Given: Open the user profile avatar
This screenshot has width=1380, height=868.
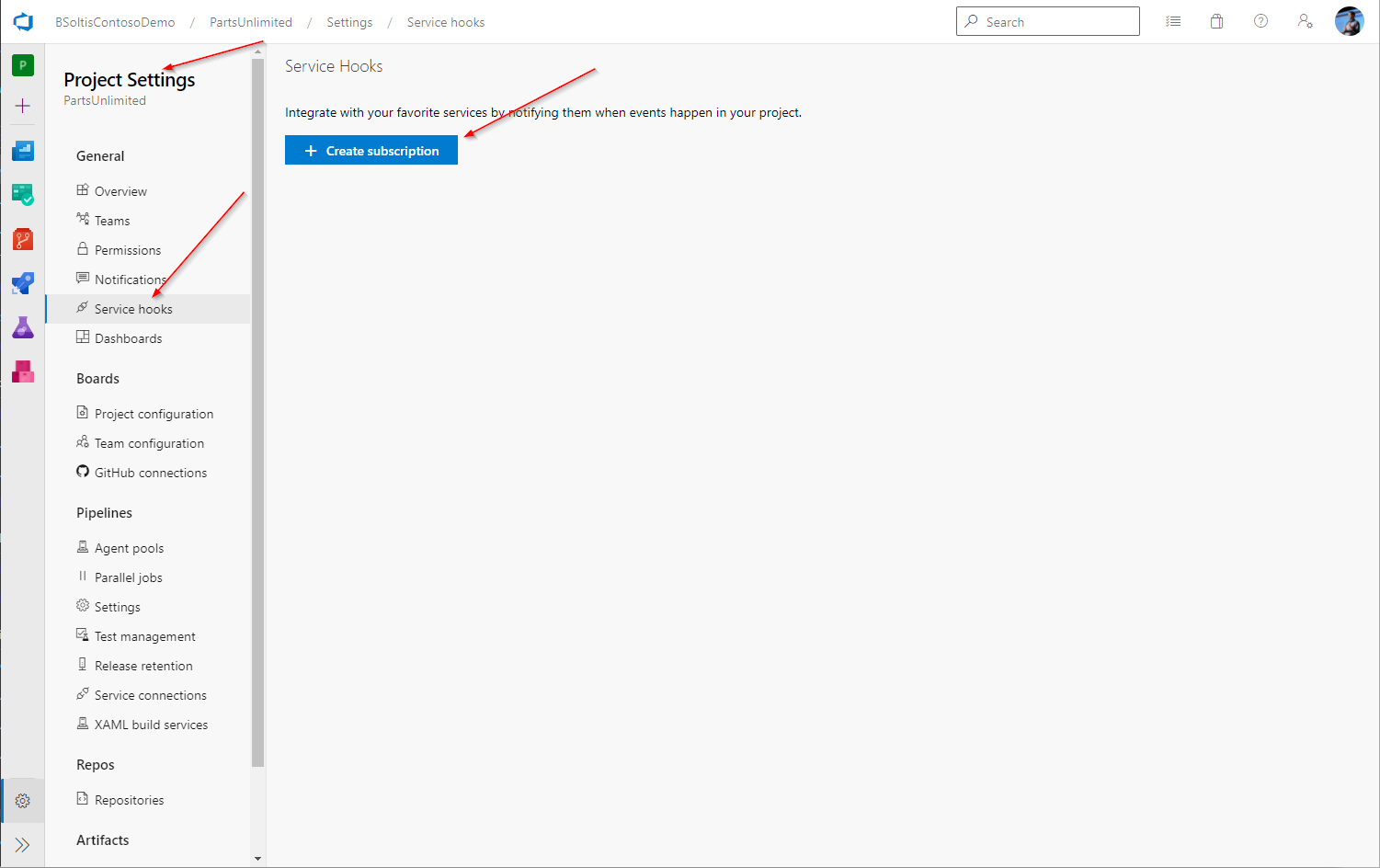Looking at the screenshot, I should pos(1349,21).
